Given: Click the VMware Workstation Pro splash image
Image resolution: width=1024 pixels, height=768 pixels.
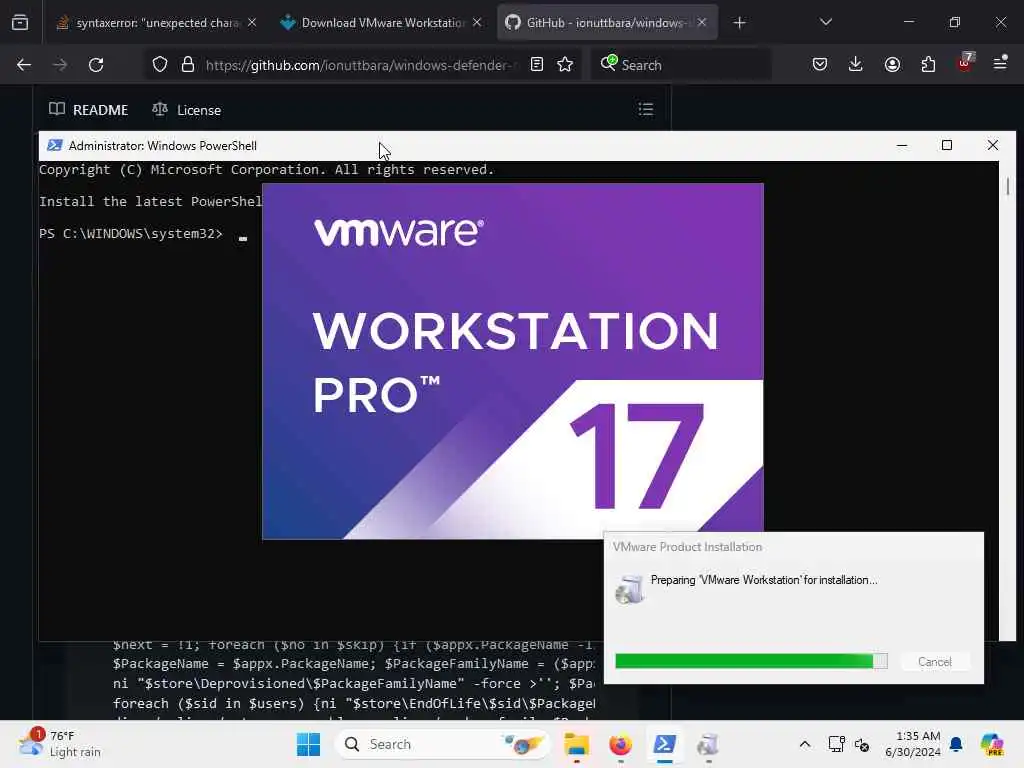Looking at the screenshot, I should [x=513, y=361].
